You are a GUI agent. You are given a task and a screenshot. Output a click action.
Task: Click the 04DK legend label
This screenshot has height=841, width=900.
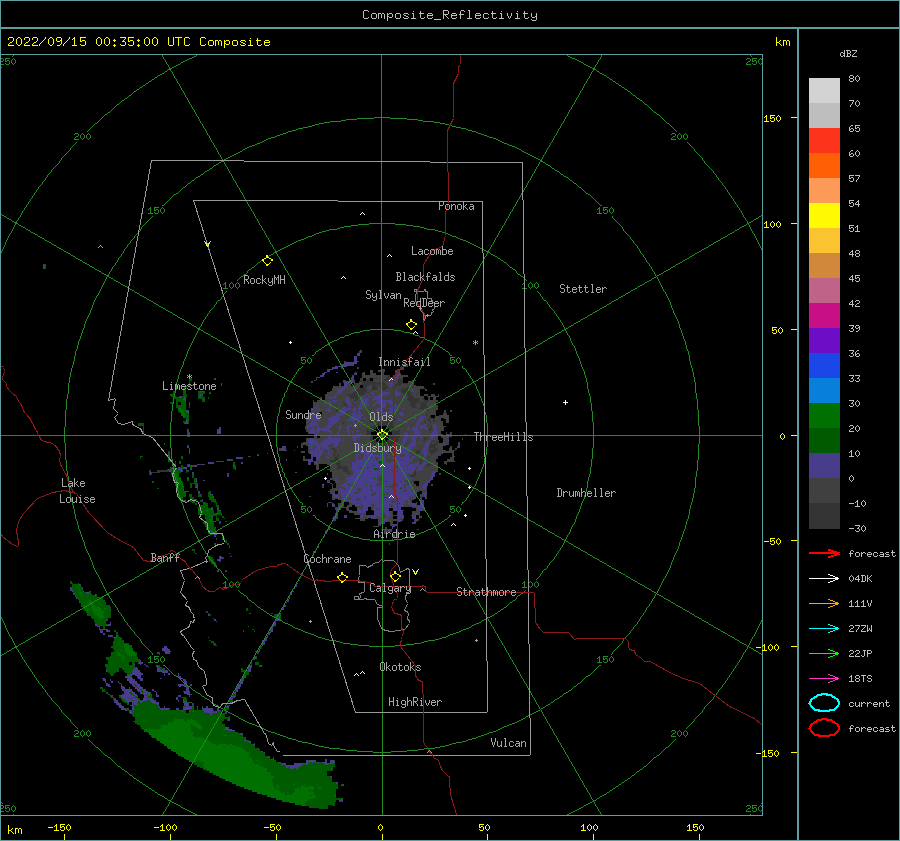pos(860,579)
